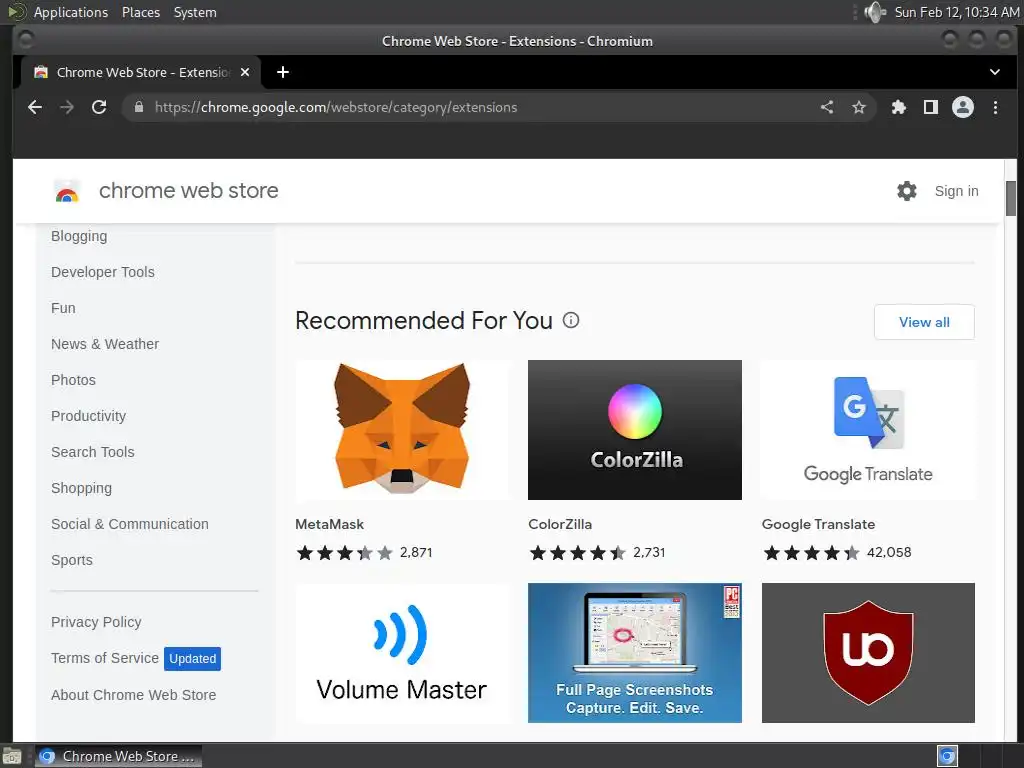The image size is (1024, 768).
Task: Click the page vertical scrollbar thumb
Action: 1011,199
